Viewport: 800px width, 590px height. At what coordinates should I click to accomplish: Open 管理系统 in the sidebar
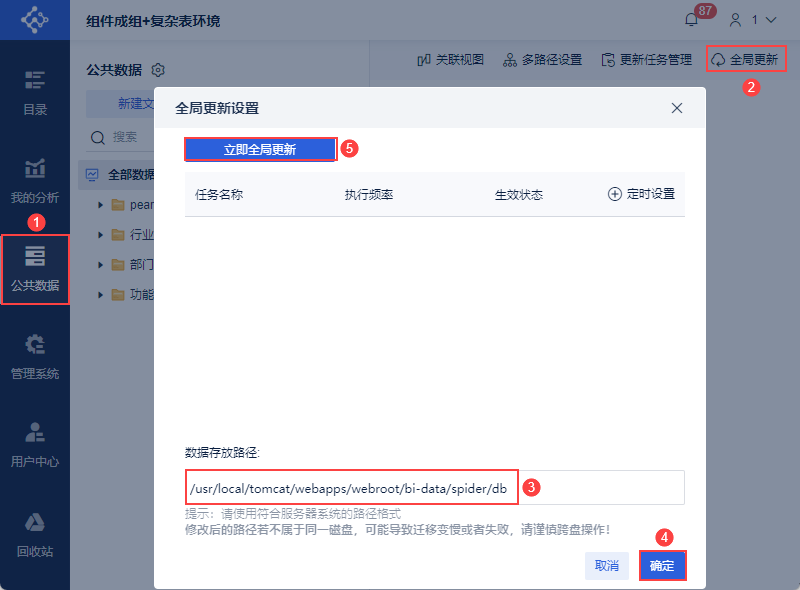pos(35,357)
